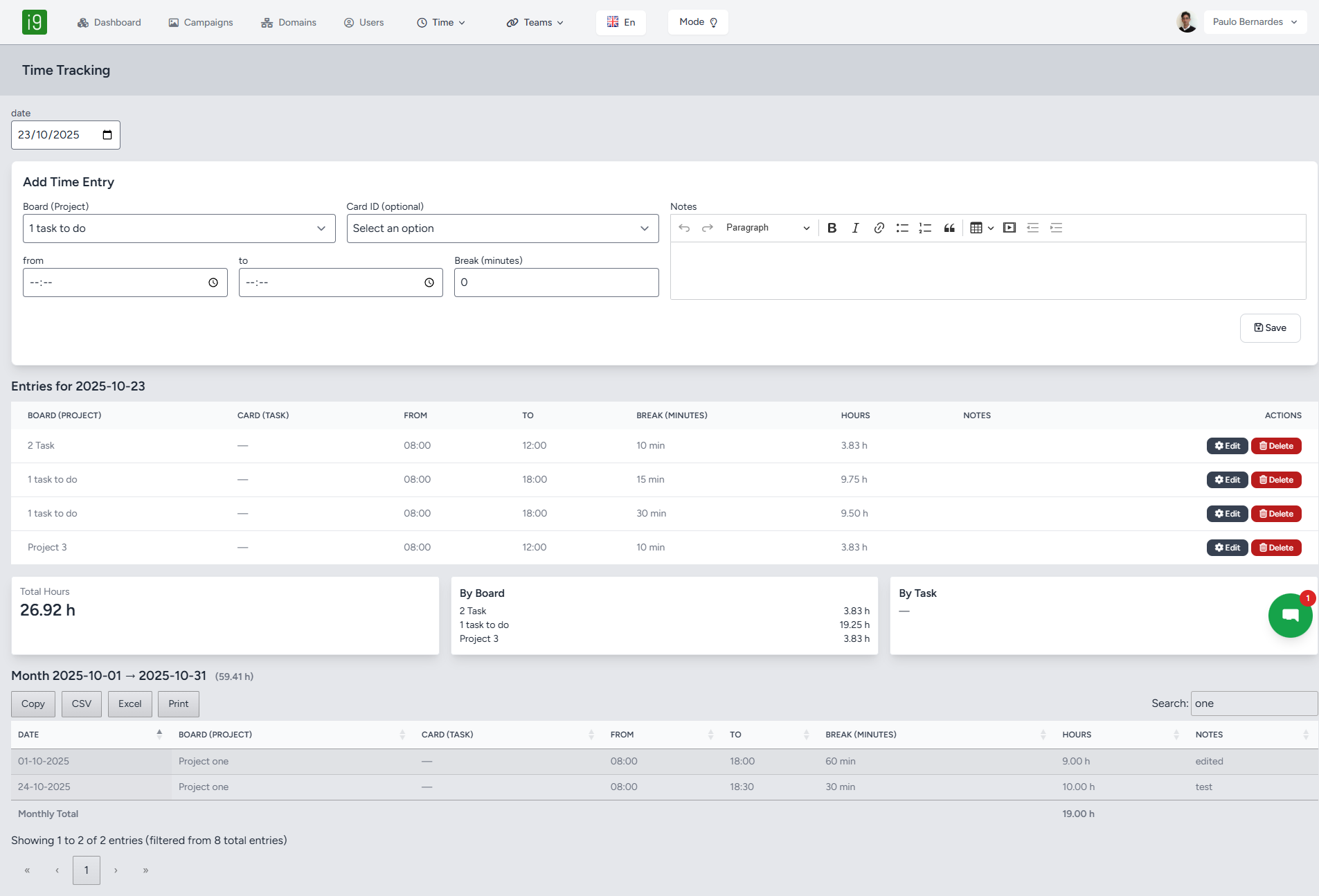The image size is (1319, 896).
Task: Click the block quote icon
Action: coord(949,228)
